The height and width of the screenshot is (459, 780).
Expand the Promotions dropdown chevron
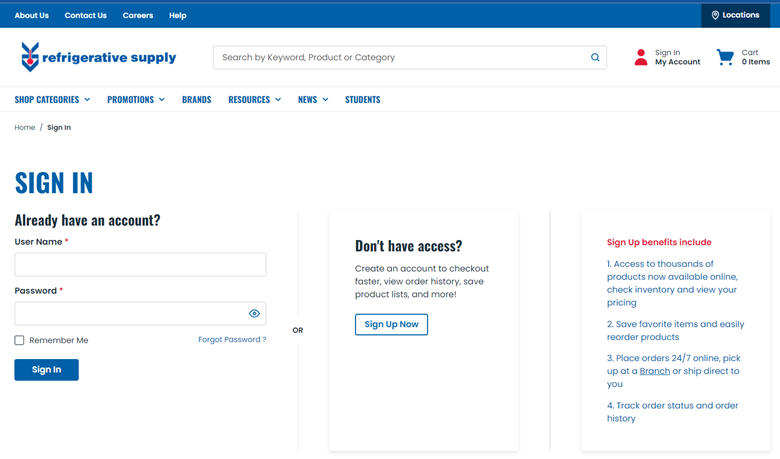click(162, 99)
